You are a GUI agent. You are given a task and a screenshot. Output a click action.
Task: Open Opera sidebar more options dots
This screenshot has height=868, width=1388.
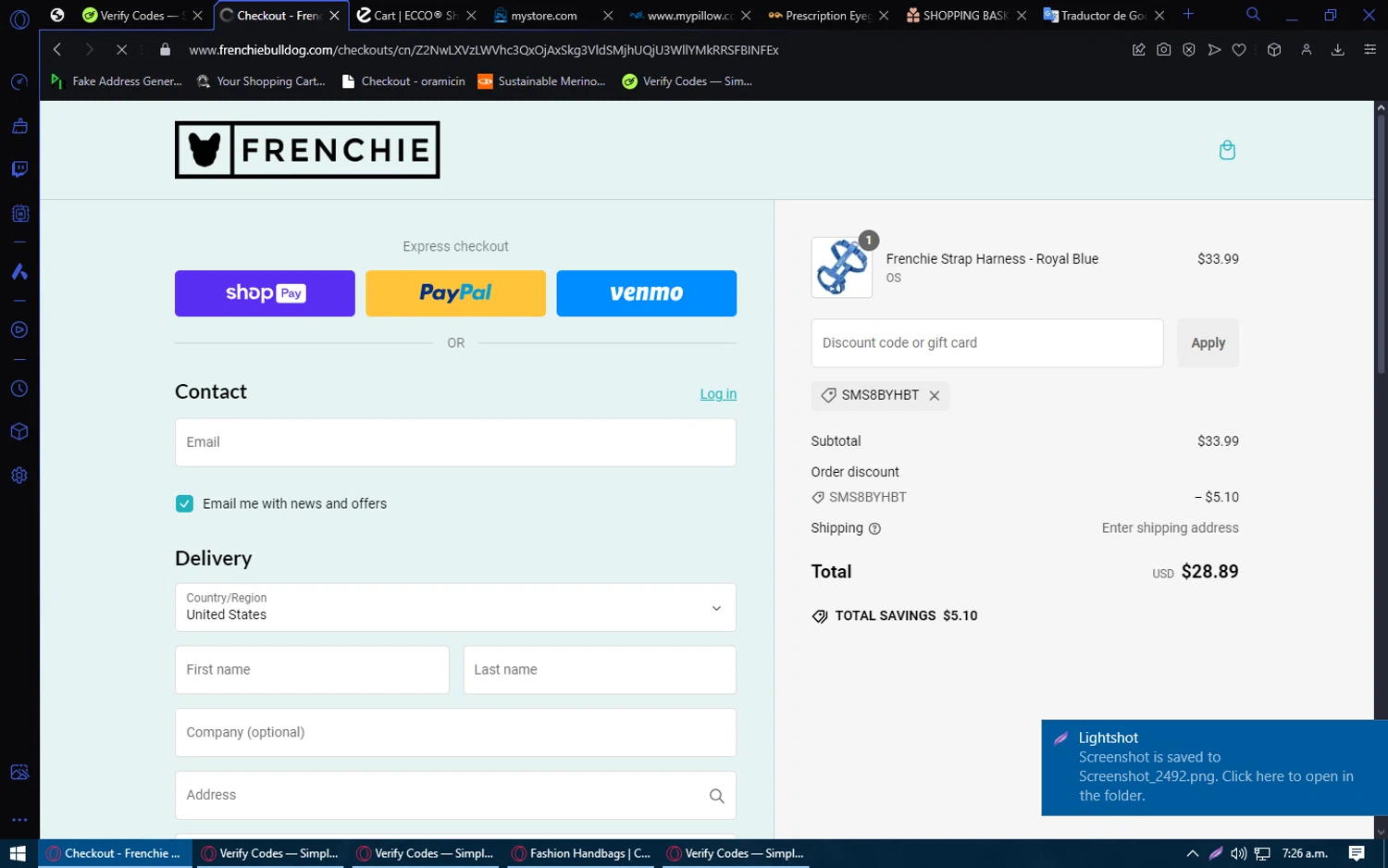19,820
